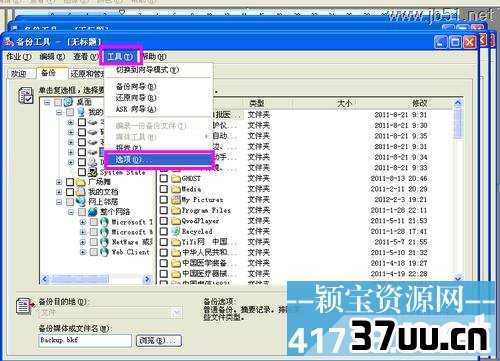Click the System State icon in tree

point(92,172)
